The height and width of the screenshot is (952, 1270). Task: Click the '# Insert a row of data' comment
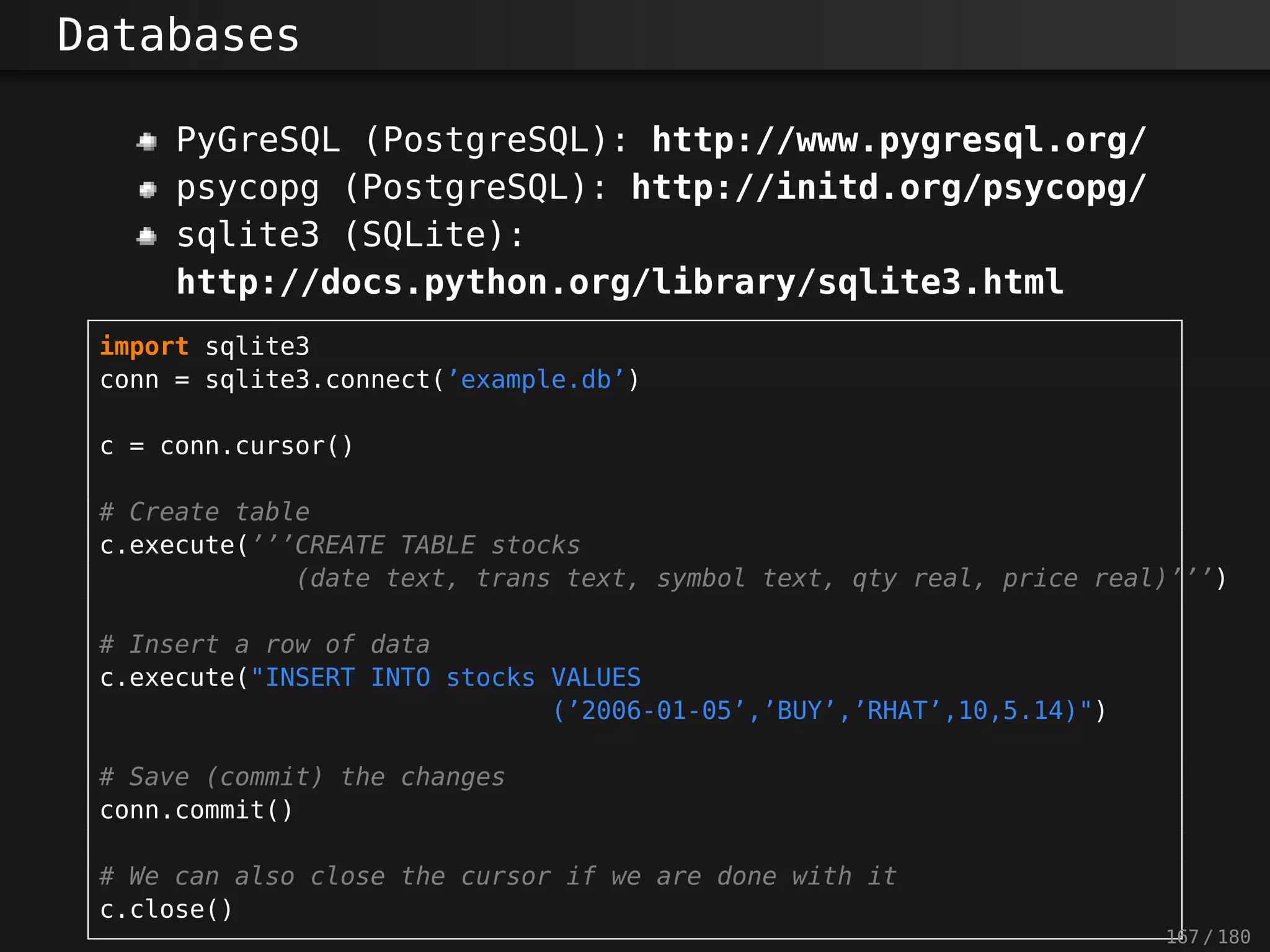[x=265, y=645]
